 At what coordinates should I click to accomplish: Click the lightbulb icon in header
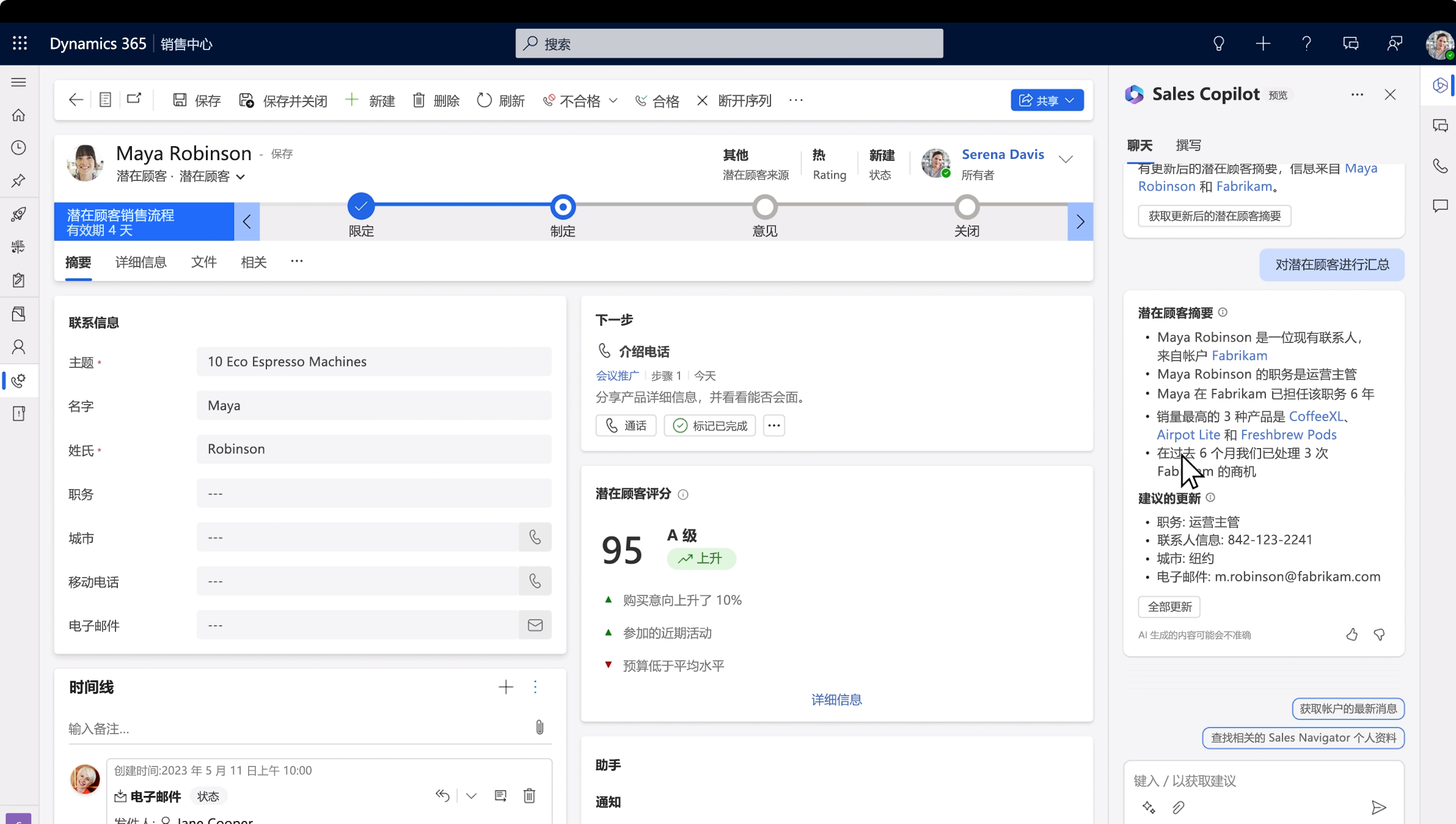1218,43
